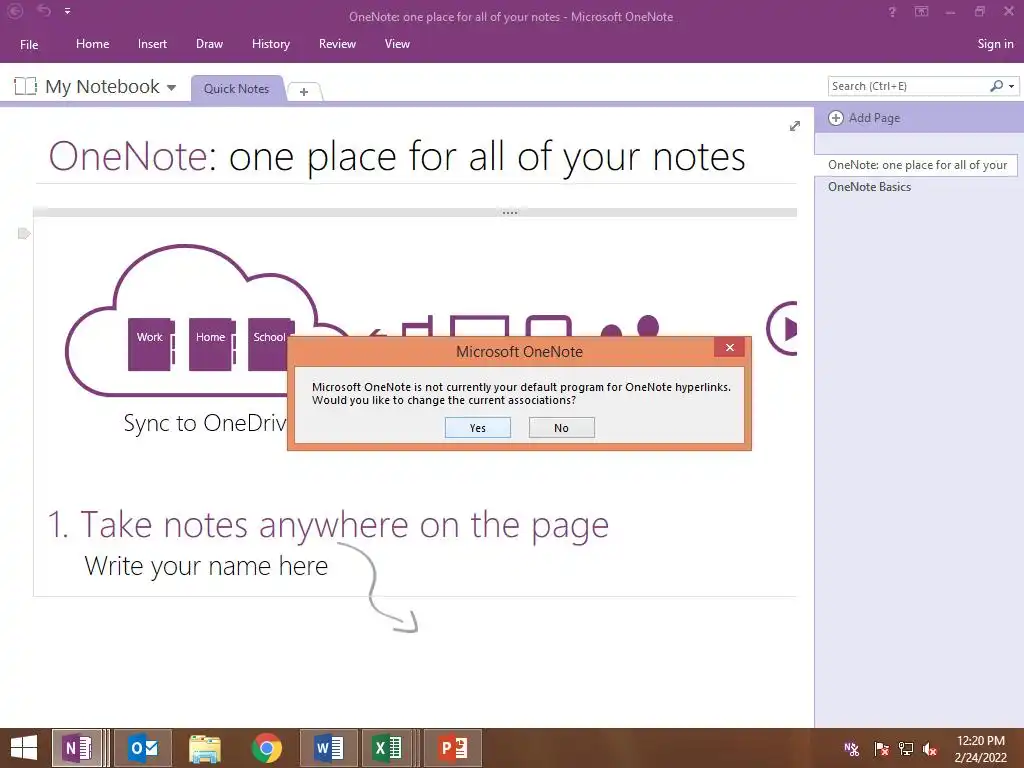Open Word from the taskbar
The image size is (1024, 768).
(328, 748)
